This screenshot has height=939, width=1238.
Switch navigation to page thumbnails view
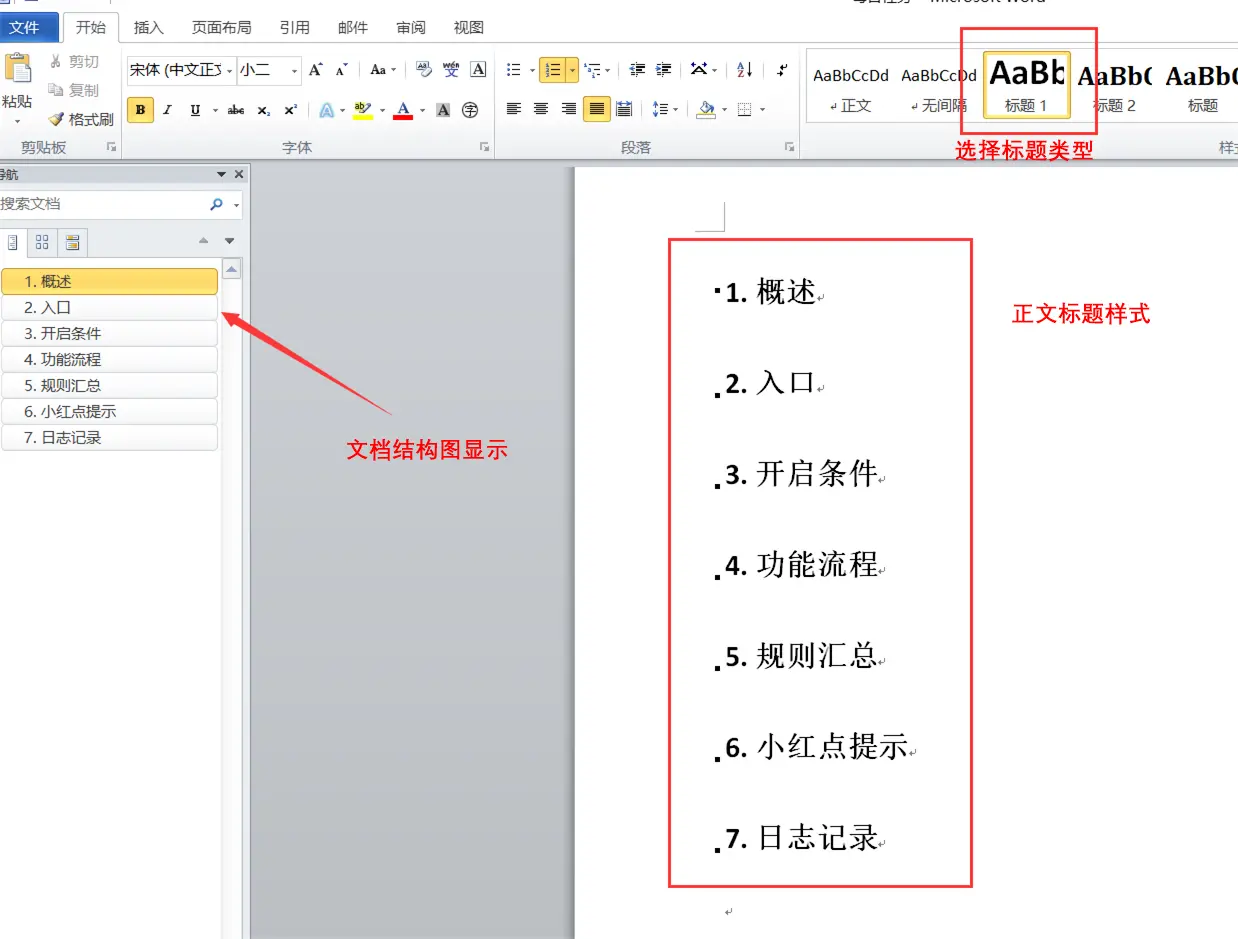tap(42, 241)
